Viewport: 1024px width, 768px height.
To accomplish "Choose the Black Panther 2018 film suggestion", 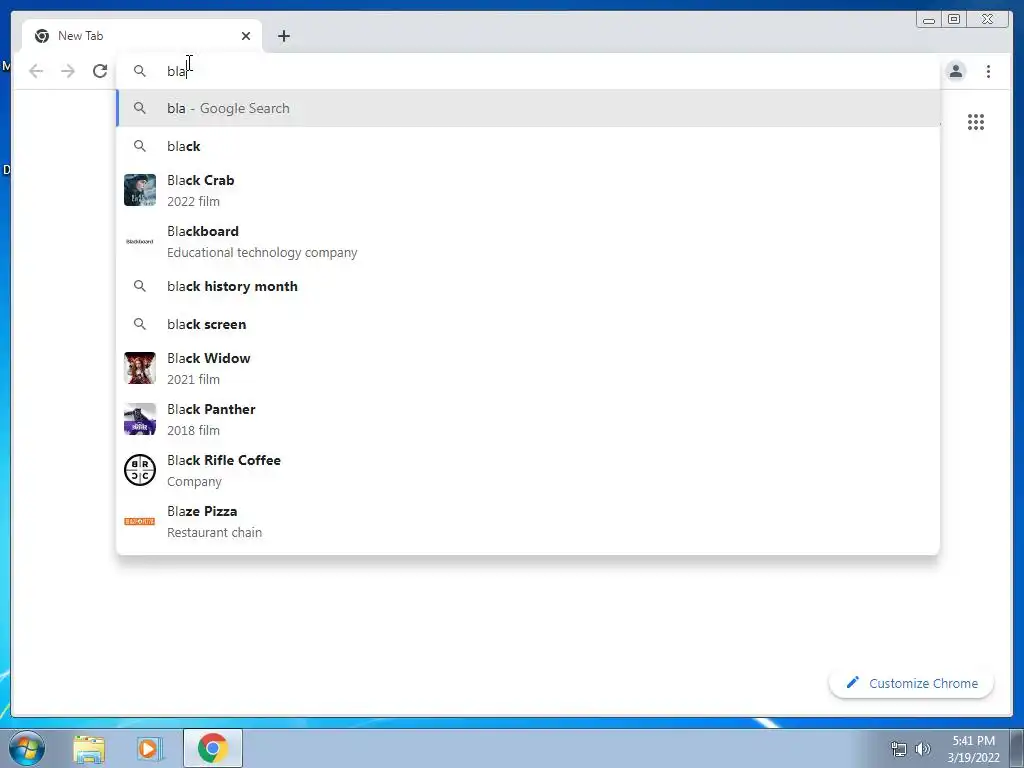I will [528, 419].
